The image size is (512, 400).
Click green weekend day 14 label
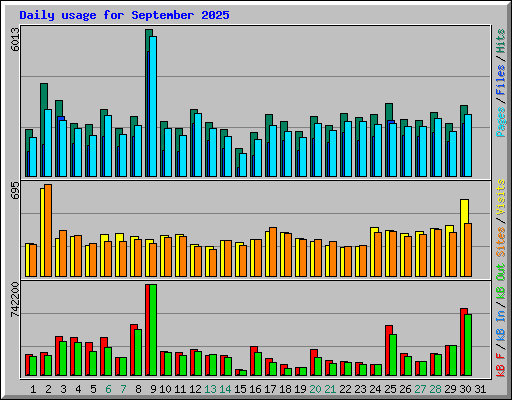[x=225, y=389]
